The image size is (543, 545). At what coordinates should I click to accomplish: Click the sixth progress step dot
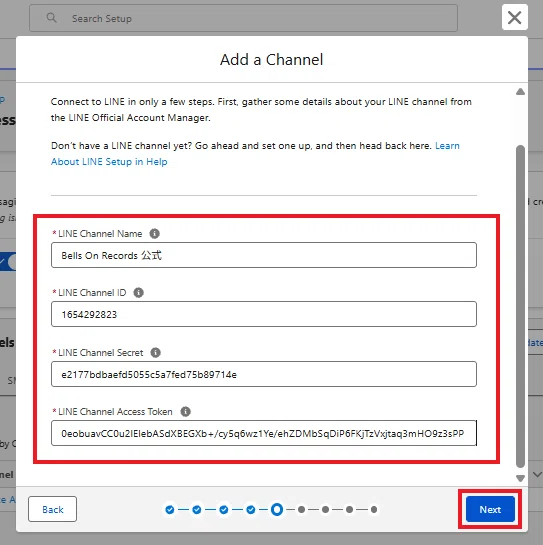[x=301, y=510]
